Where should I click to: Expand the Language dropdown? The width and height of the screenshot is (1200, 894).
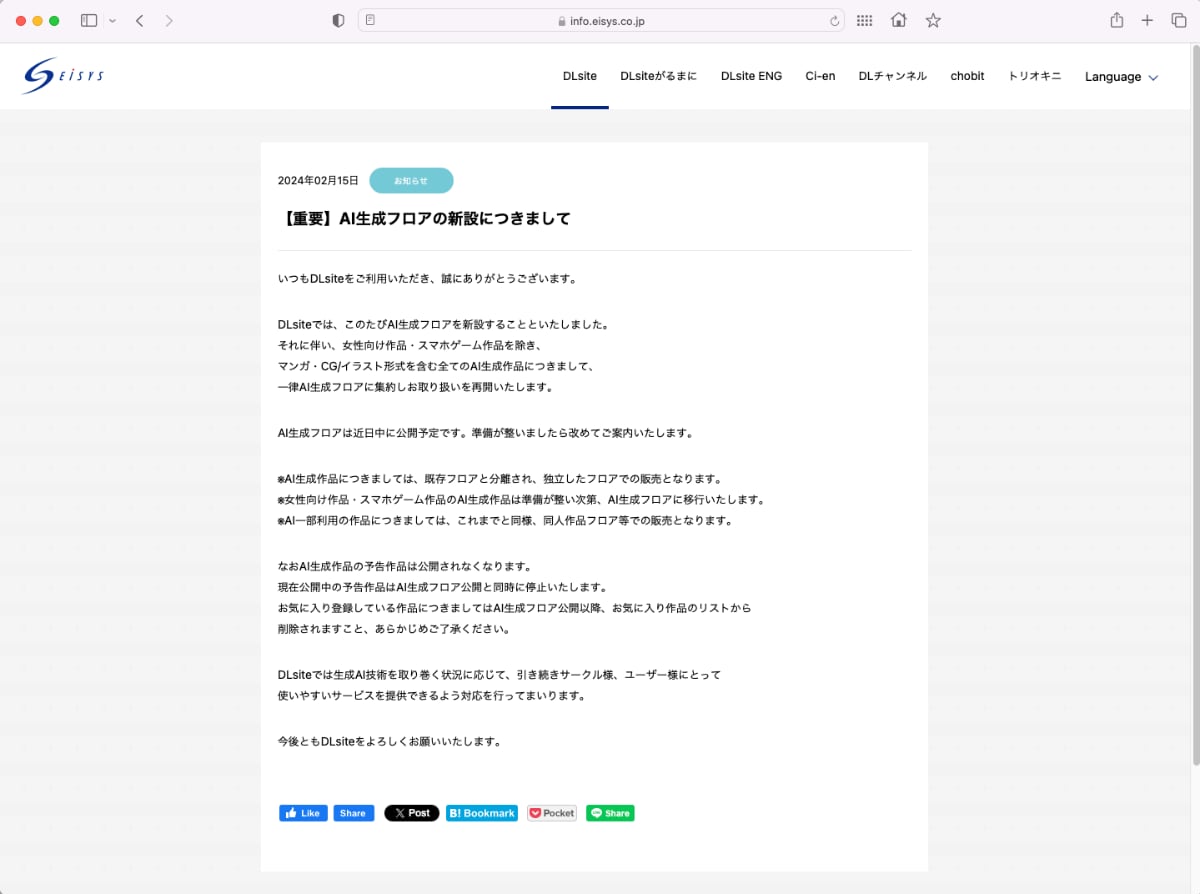[1121, 77]
